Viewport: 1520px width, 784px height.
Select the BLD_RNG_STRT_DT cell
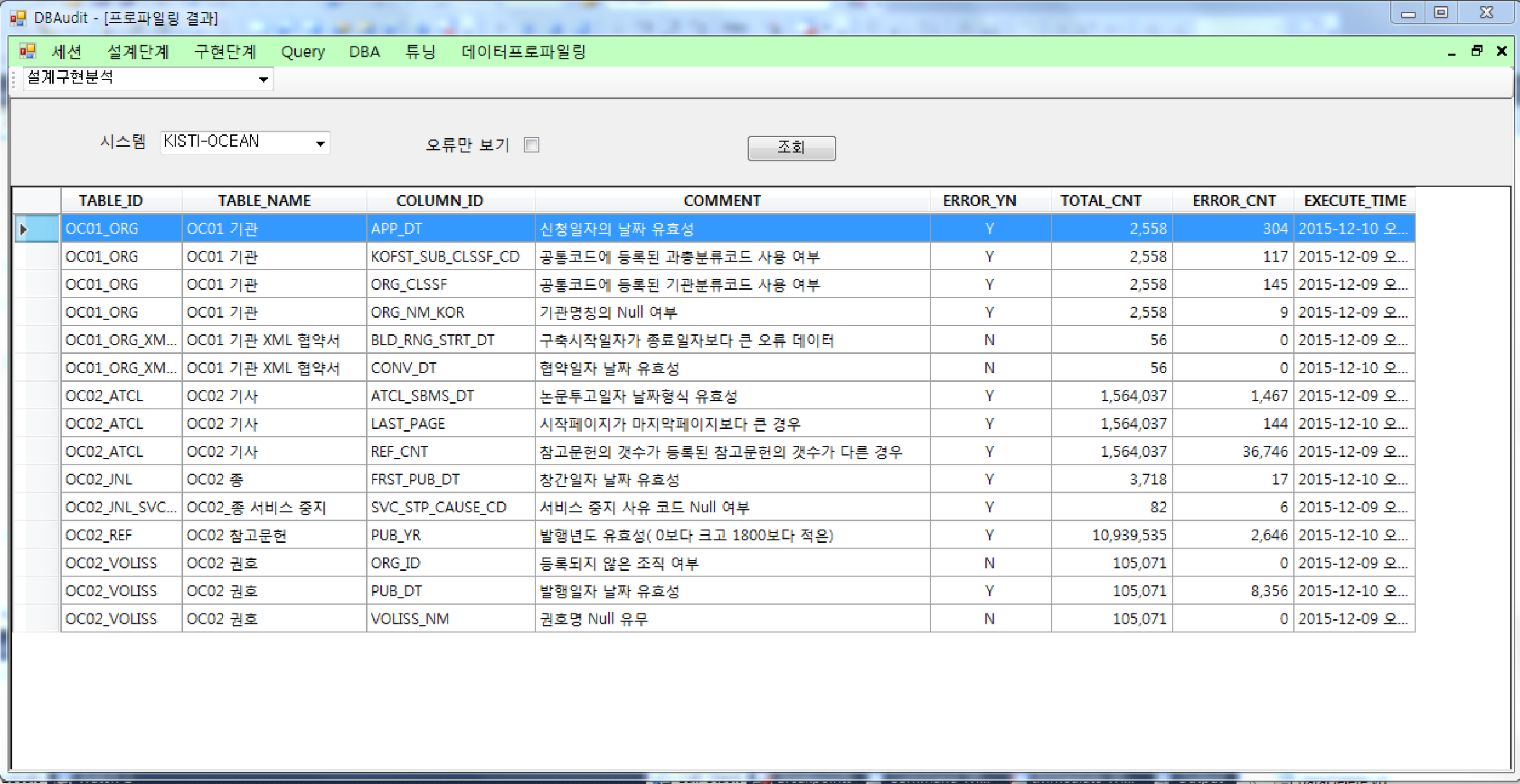point(450,340)
